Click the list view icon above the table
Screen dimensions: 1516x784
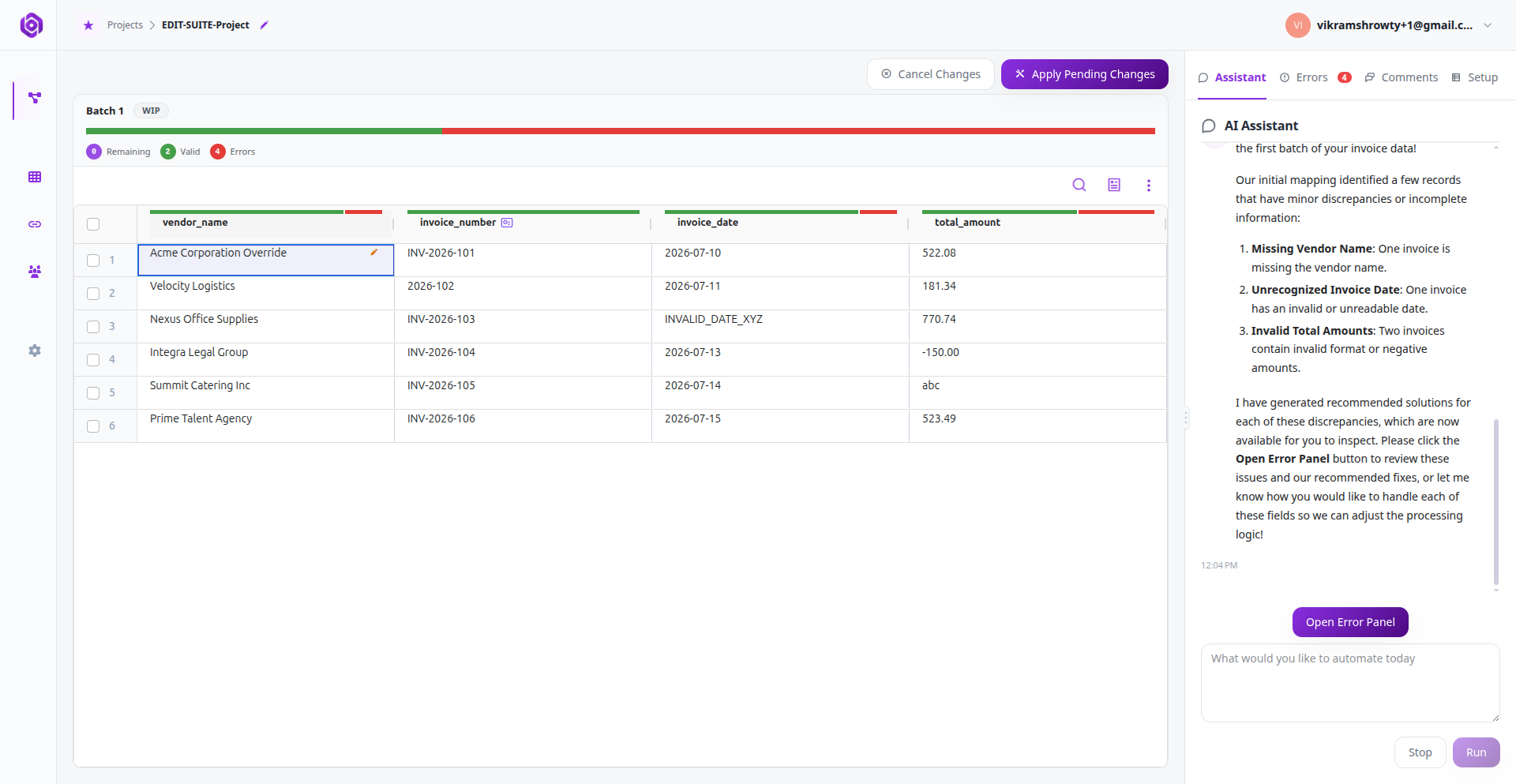click(1114, 185)
